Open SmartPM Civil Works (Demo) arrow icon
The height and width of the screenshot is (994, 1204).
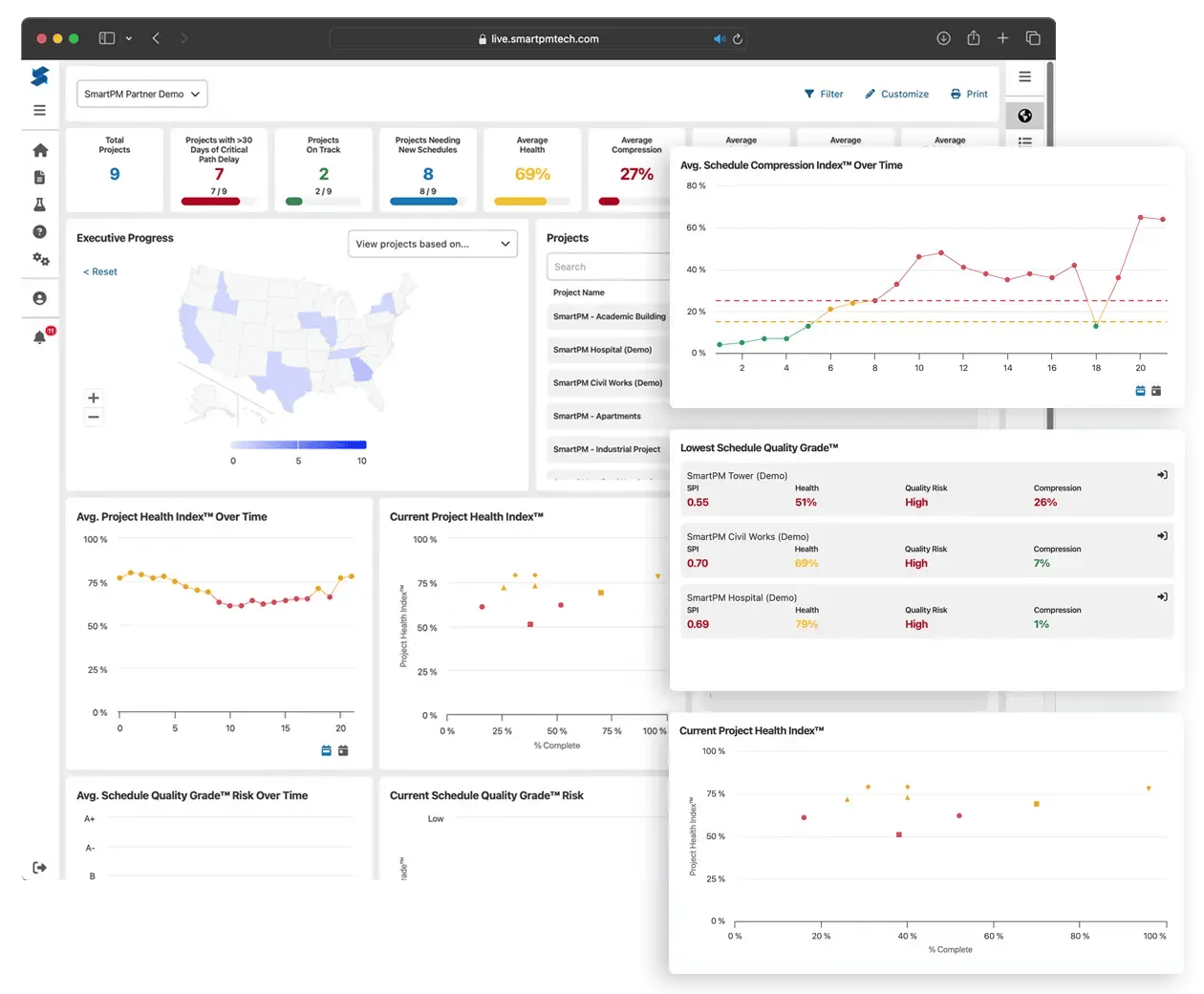coord(1162,536)
